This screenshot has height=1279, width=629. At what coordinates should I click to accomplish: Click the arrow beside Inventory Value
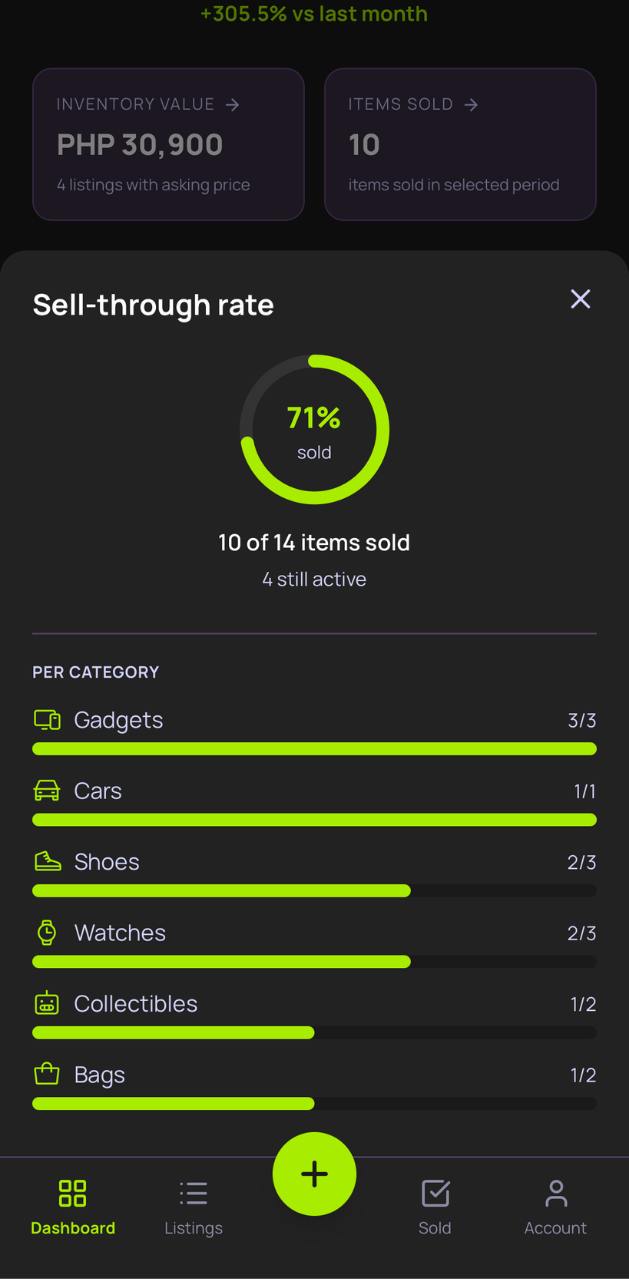233,104
